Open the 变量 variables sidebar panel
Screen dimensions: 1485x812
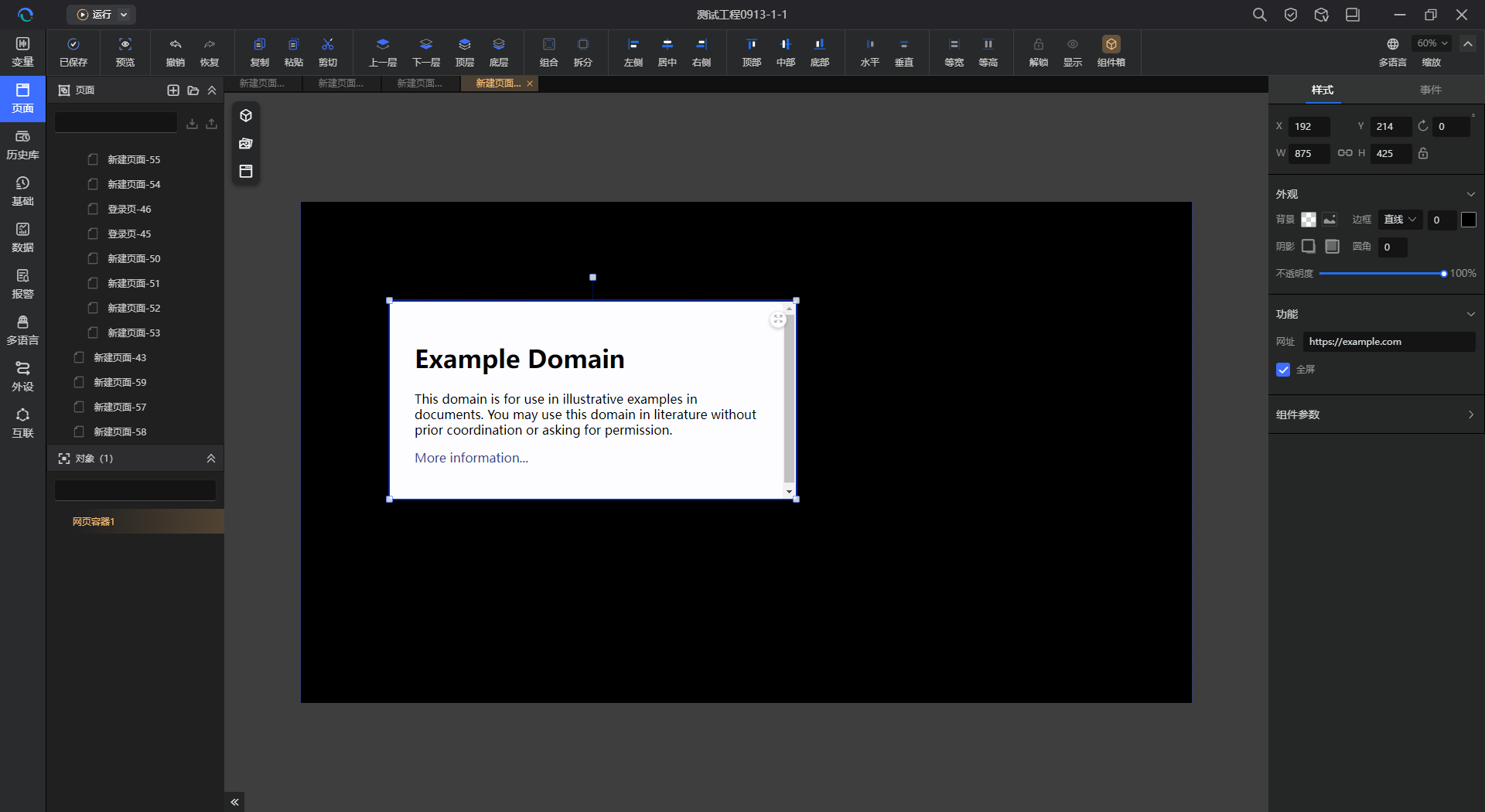[22, 53]
